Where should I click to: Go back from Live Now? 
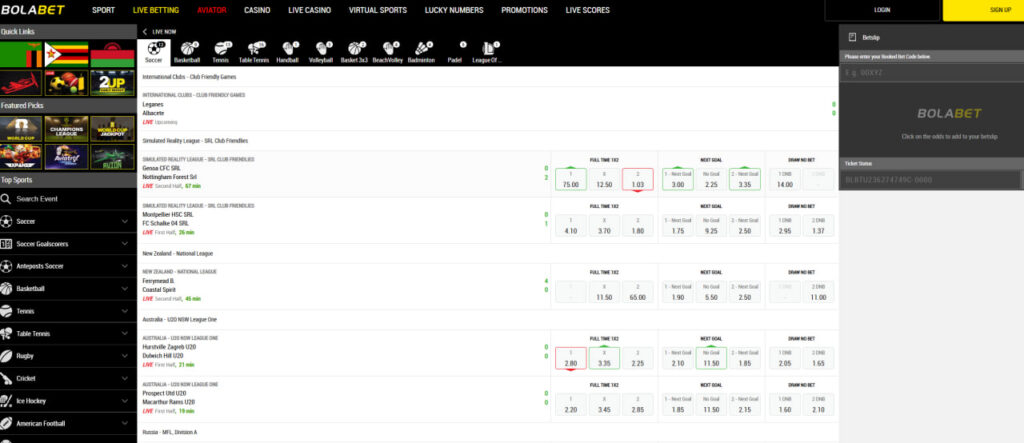145,31
